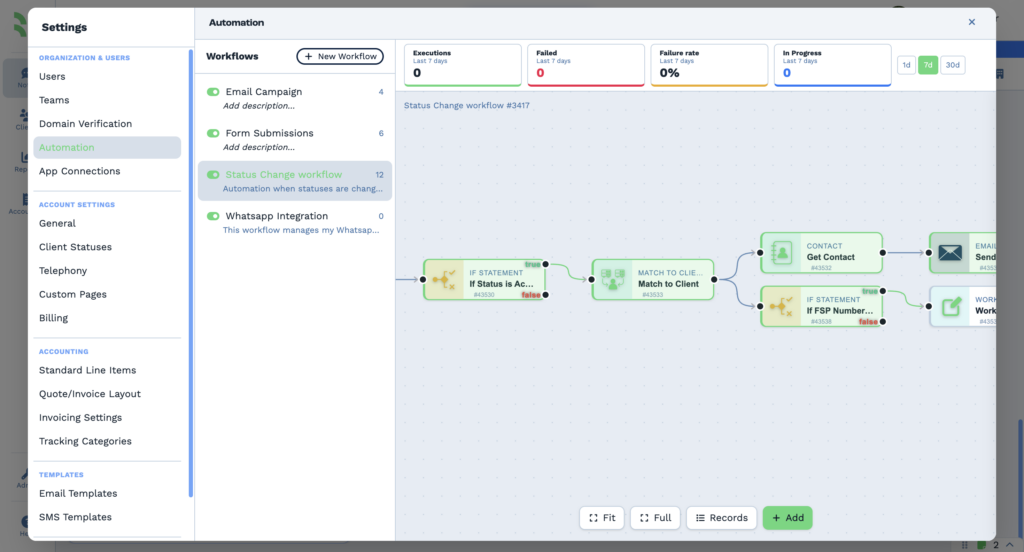Click the Email Send envelope icon
The image size is (1024, 552).
[x=950, y=253]
